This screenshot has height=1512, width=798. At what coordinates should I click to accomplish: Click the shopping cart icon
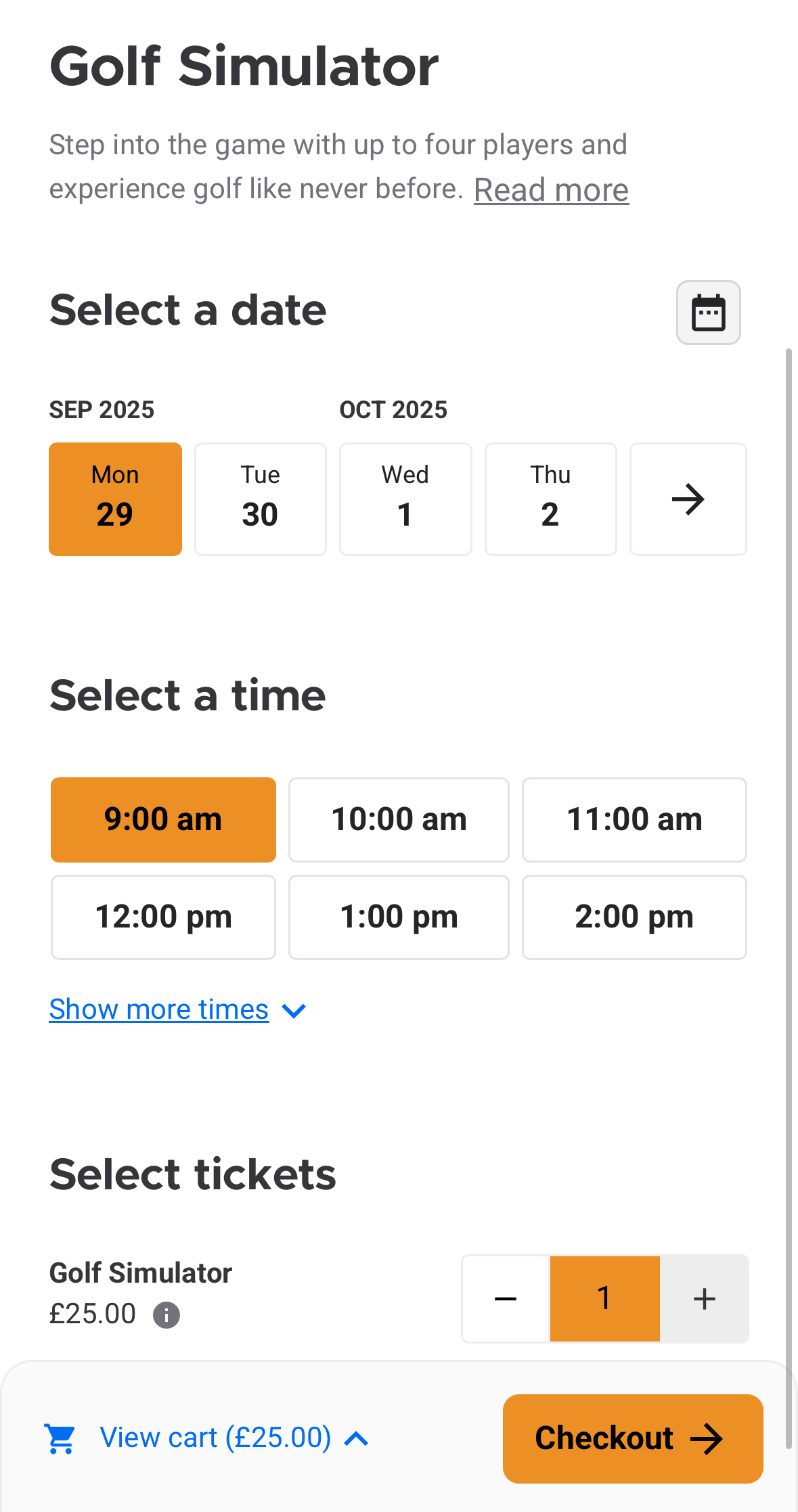coord(60,1438)
